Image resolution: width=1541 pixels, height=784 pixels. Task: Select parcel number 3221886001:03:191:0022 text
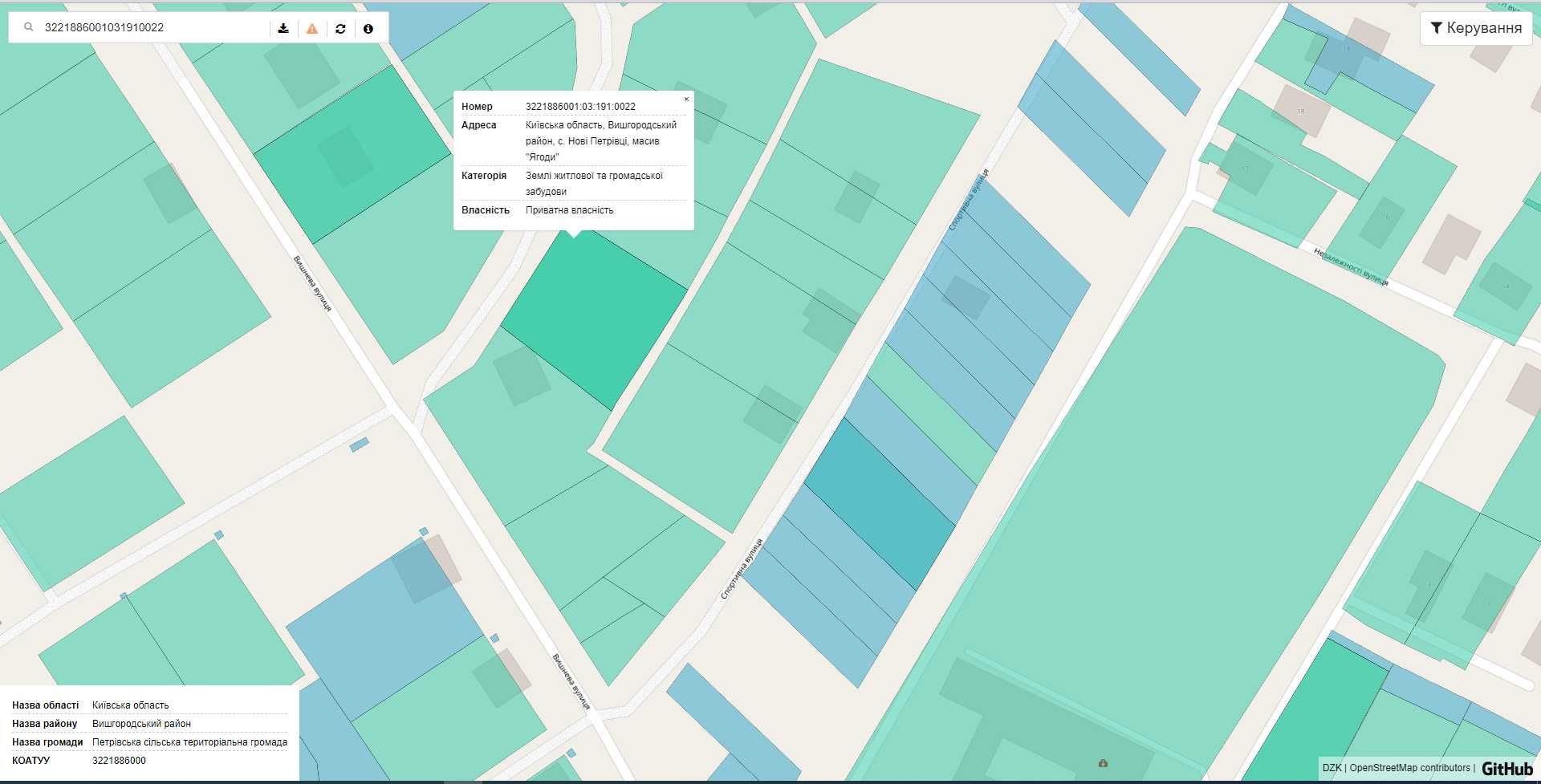pyautogui.click(x=580, y=106)
